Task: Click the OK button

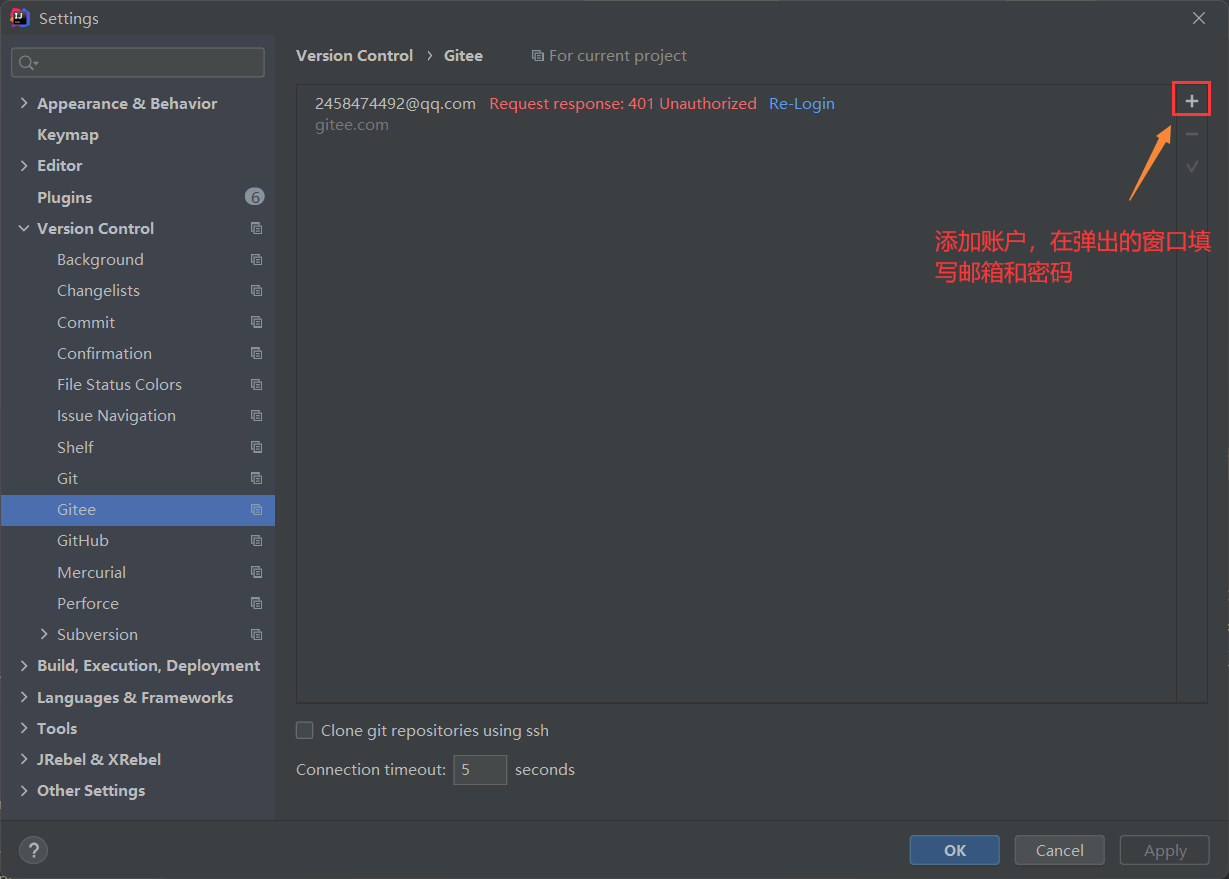Action: [954, 850]
